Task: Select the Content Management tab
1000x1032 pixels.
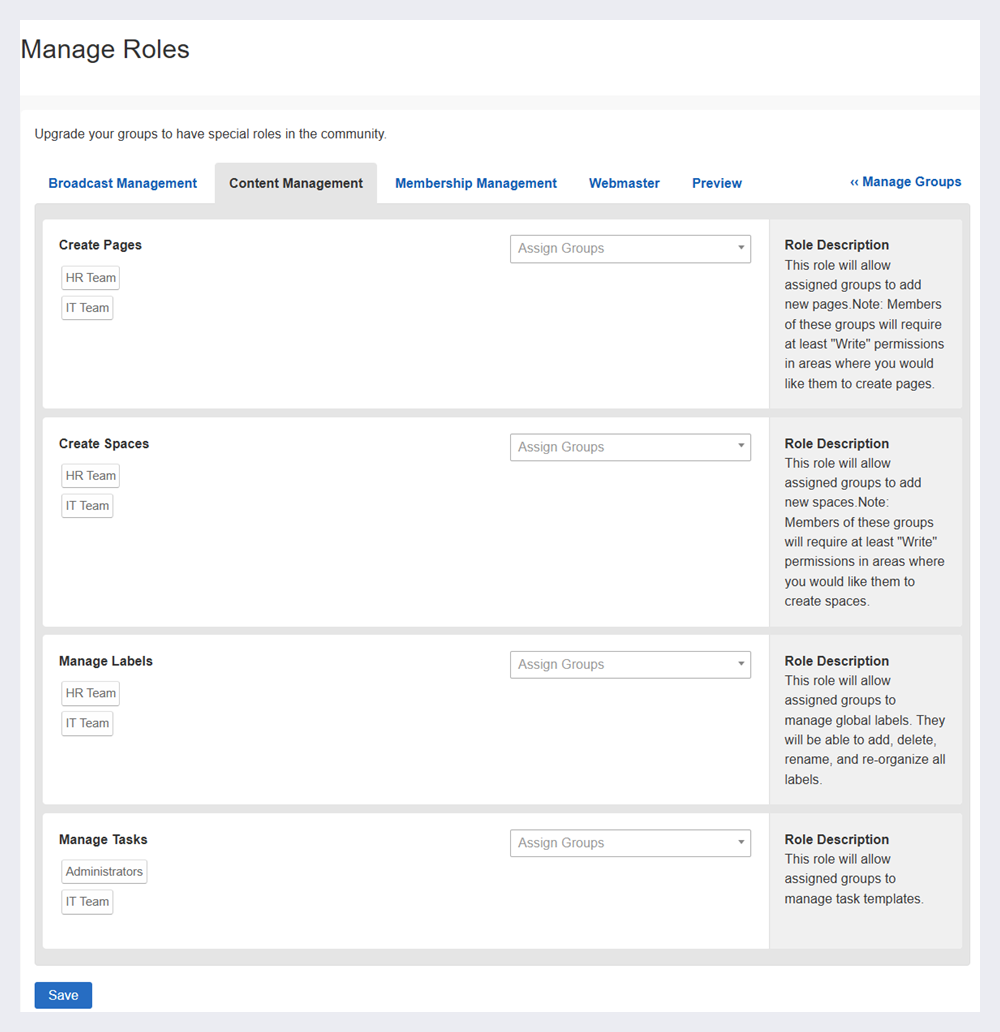Action: tap(295, 183)
